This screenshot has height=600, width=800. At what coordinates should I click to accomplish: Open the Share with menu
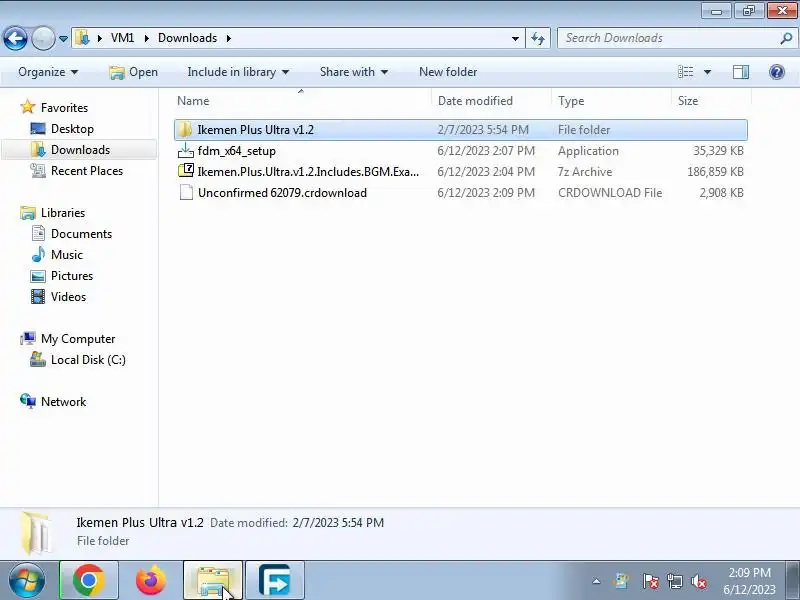(x=354, y=72)
